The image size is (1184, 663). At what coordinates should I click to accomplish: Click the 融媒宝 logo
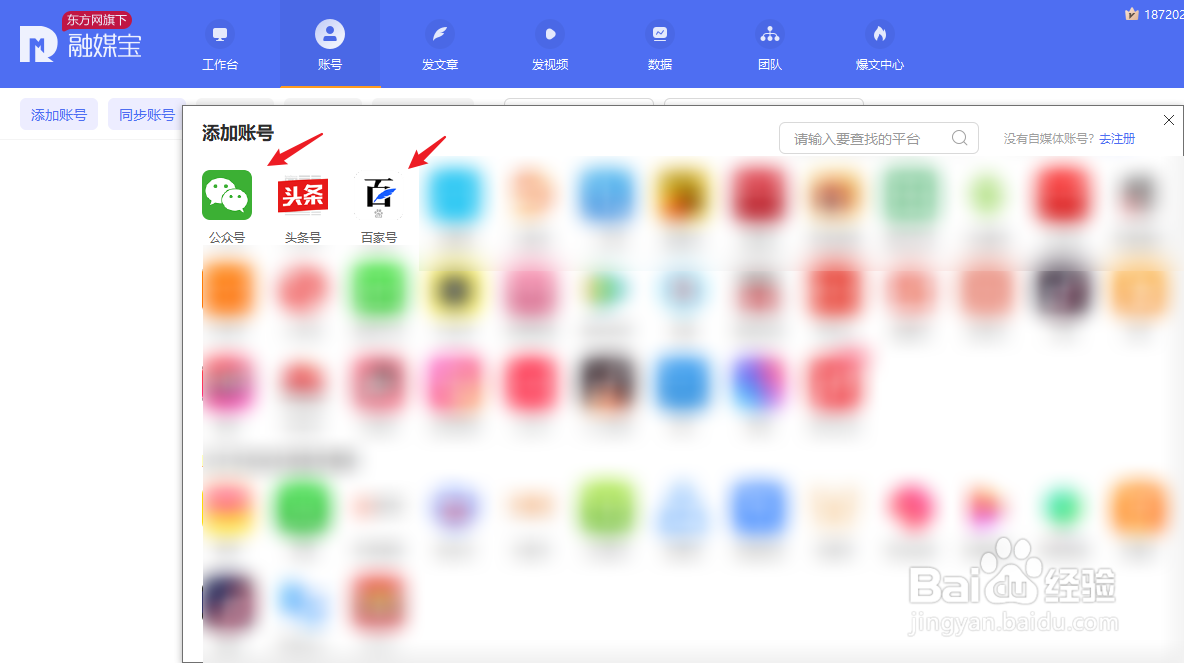click(80, 39)
